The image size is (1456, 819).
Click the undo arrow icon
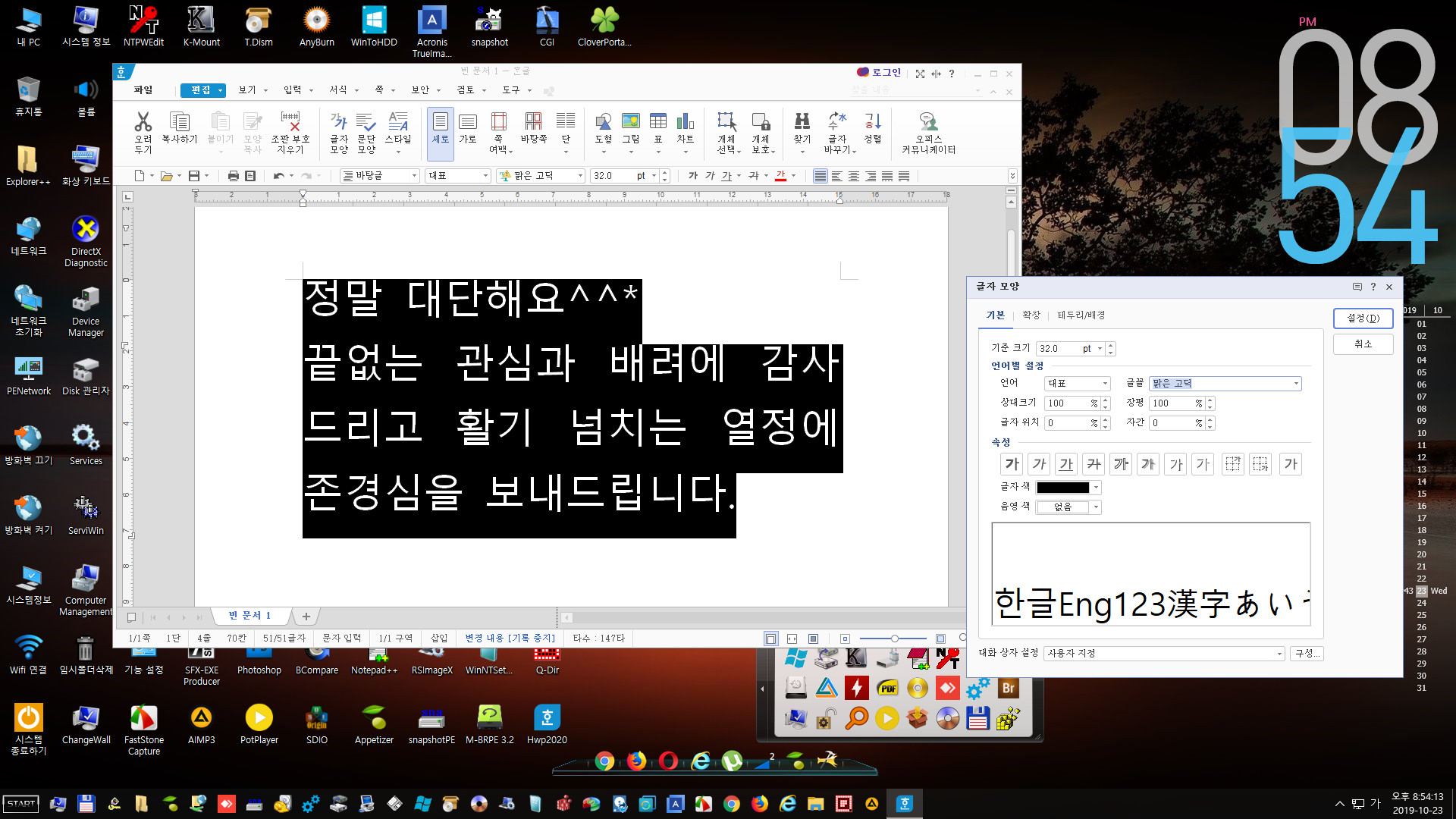pyautogui.click(x=278, y=176)
